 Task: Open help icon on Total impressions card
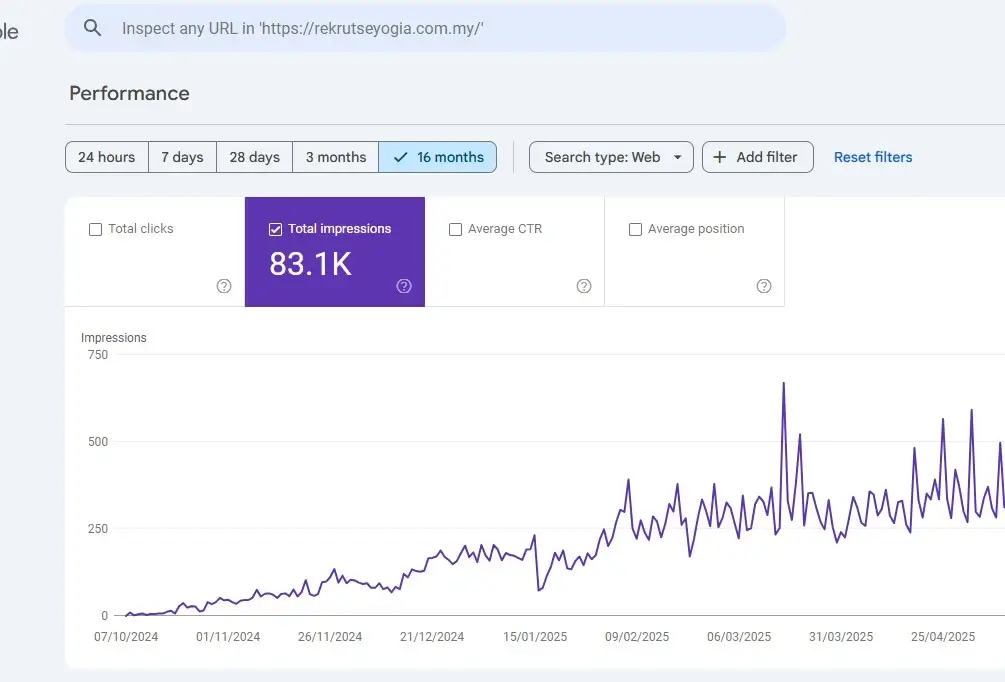[x=404, y=286]
